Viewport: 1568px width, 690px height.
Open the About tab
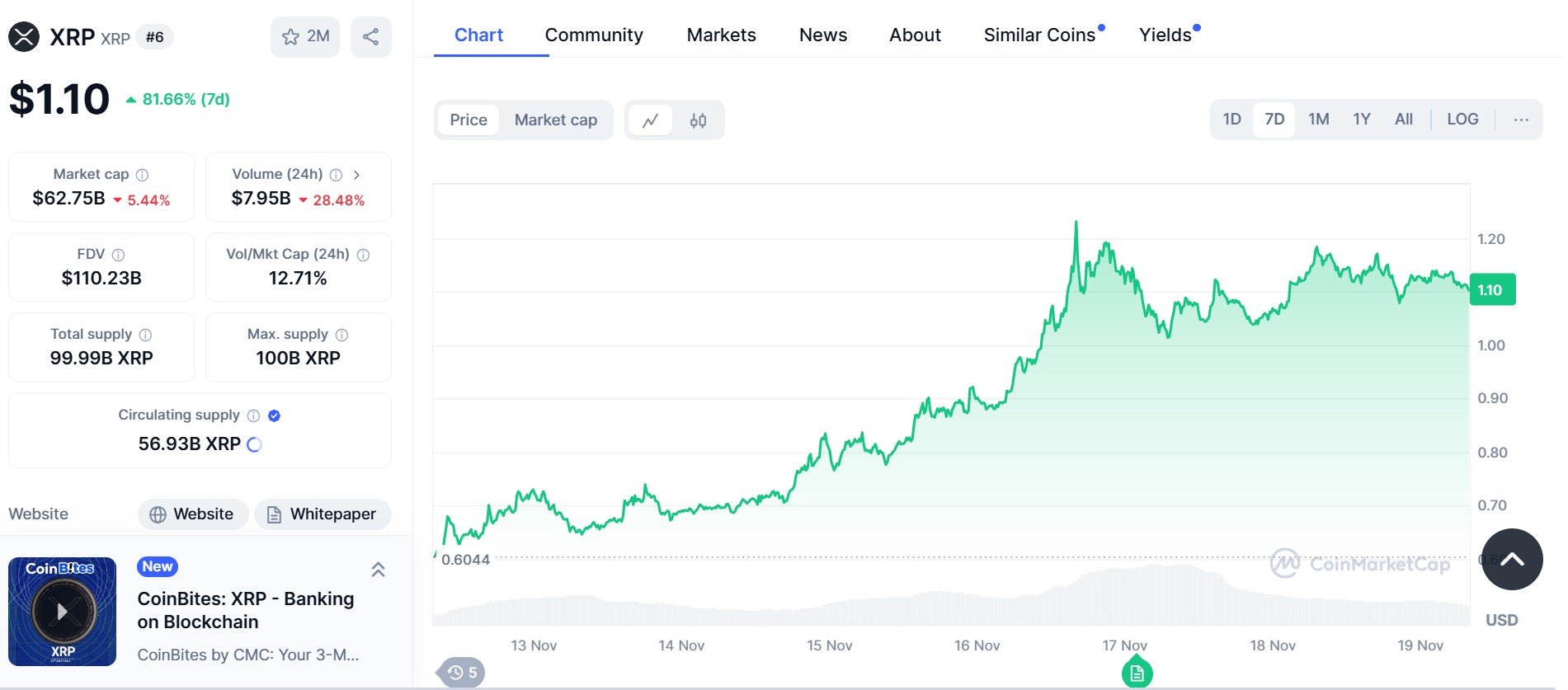pos(915,35)
